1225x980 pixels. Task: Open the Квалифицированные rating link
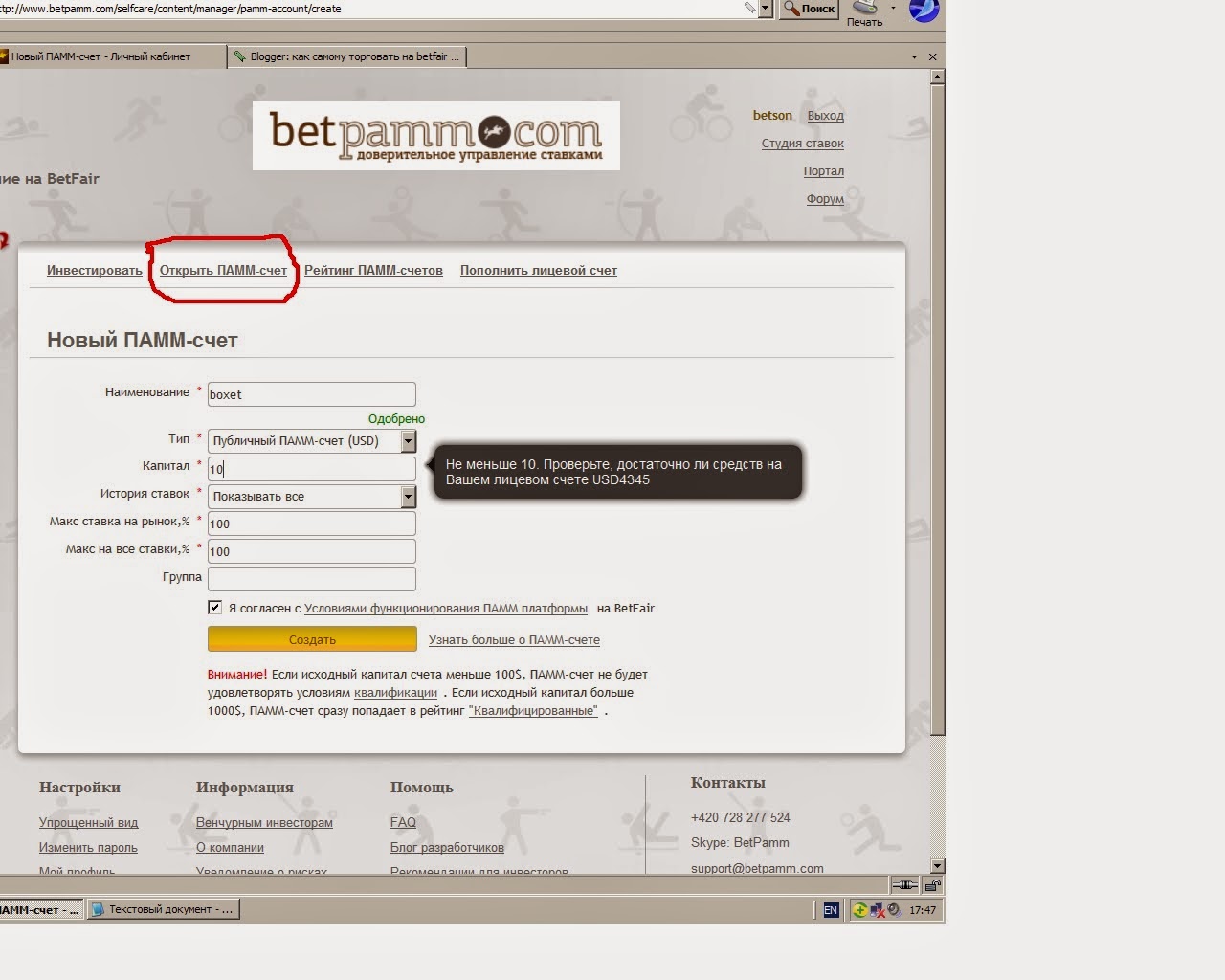click(x=533, y=711)
